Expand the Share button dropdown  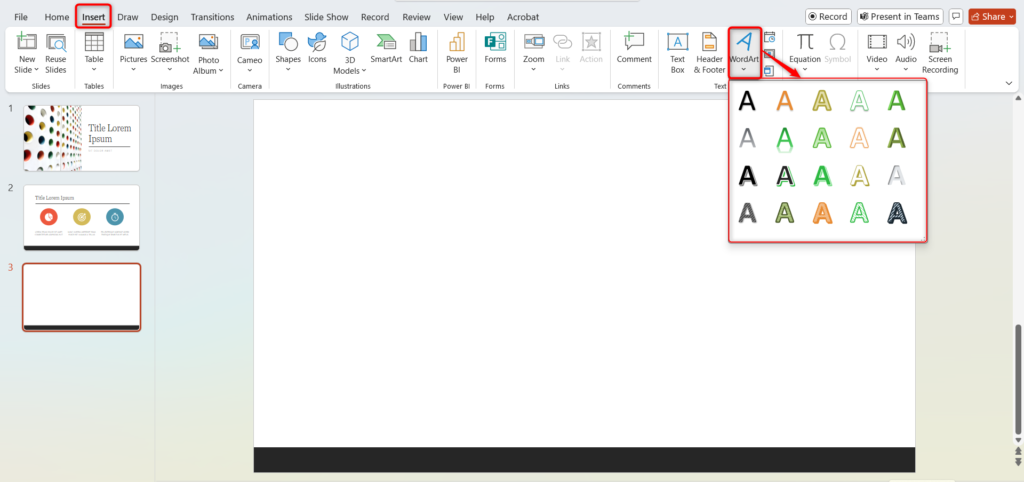click(x=1009, y=17)
